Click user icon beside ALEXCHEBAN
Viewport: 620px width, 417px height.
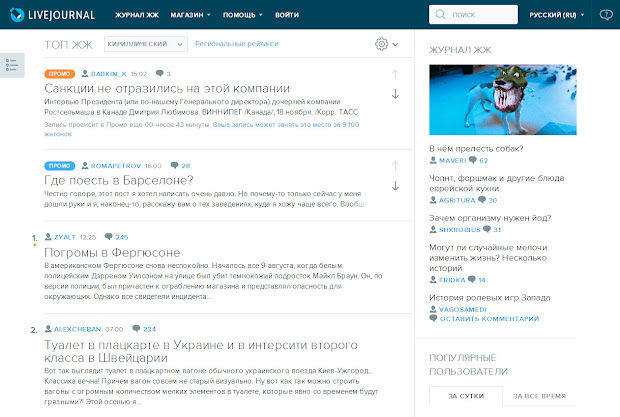48,328
